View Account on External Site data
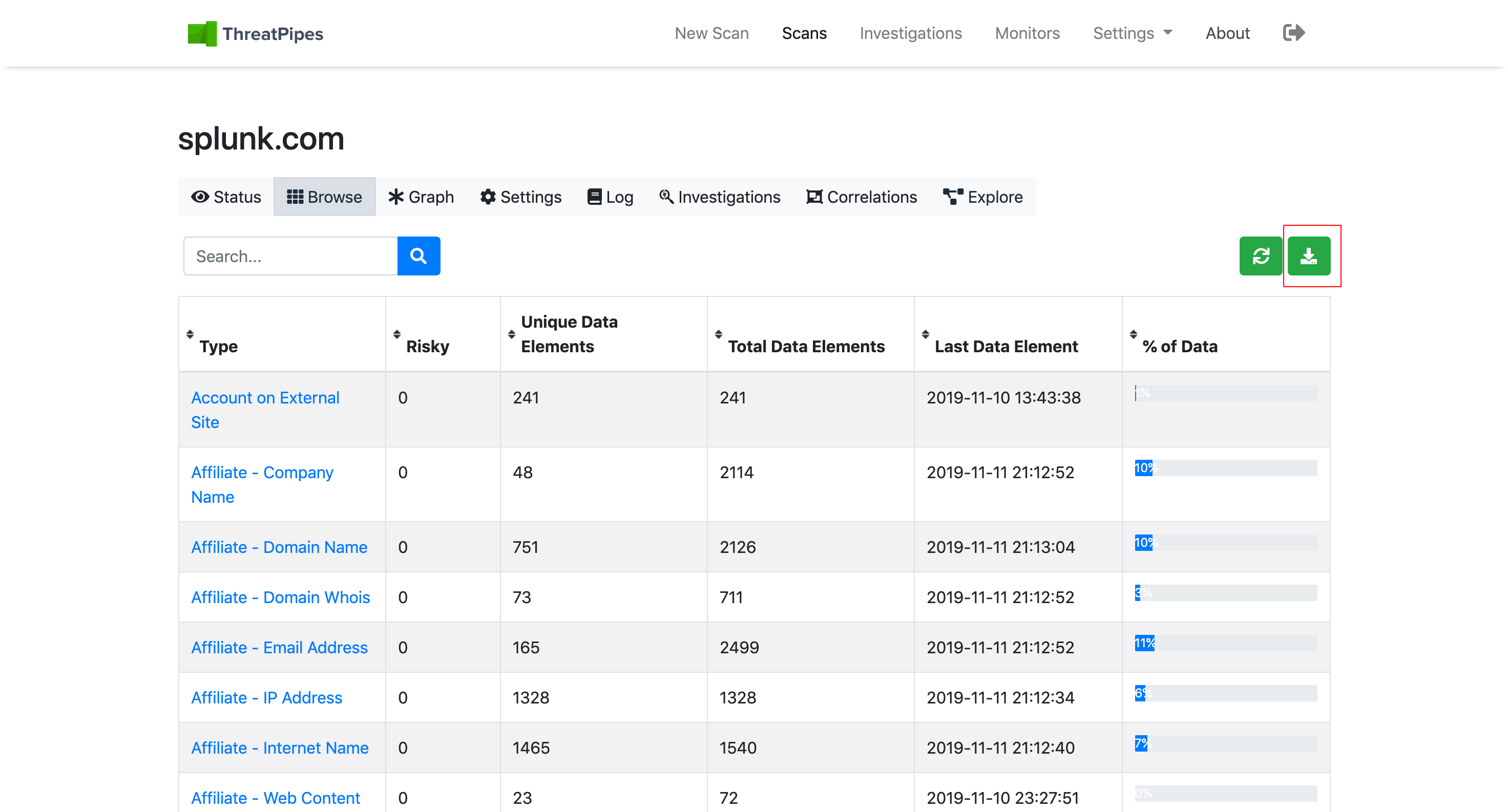Image resolution: width=1508 pixels, height=812 pixels. [265, 410]
